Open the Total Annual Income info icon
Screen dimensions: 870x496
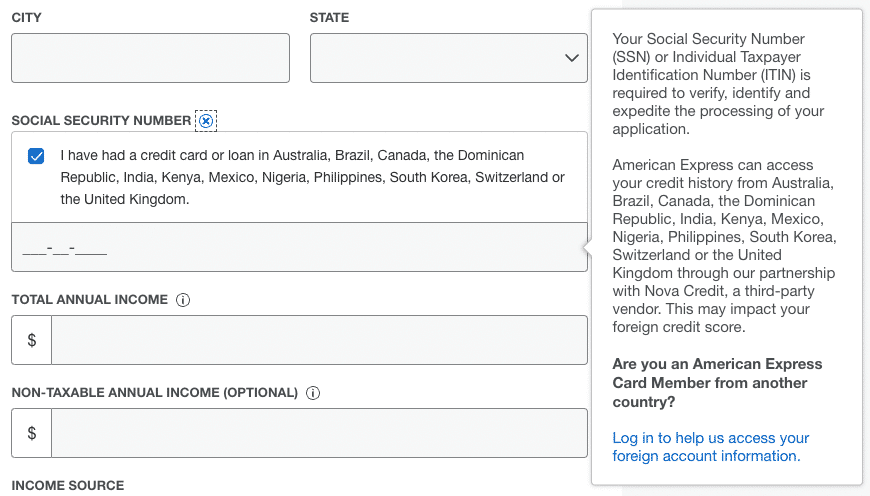183,300
